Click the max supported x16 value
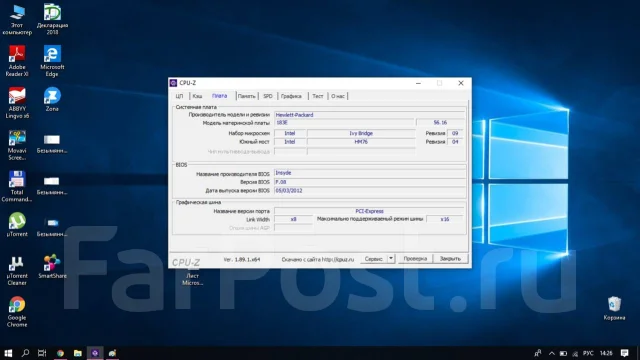 coord(444,220)
